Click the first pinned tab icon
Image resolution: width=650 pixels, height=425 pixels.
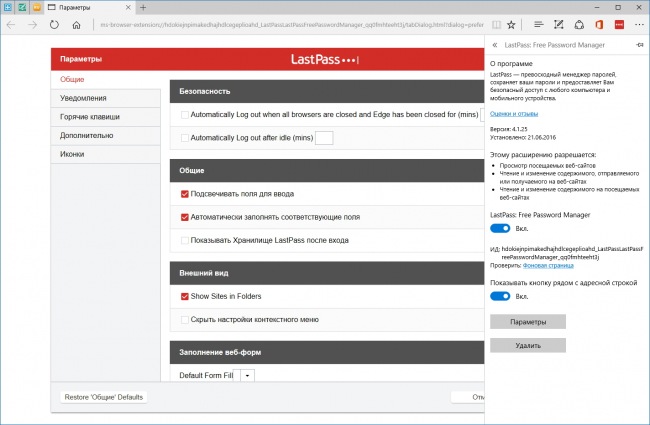7,7
